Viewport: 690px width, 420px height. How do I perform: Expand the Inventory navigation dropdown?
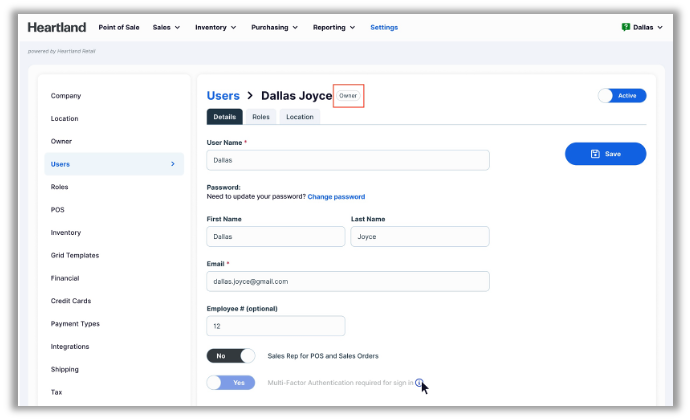(x=215, y=27)
